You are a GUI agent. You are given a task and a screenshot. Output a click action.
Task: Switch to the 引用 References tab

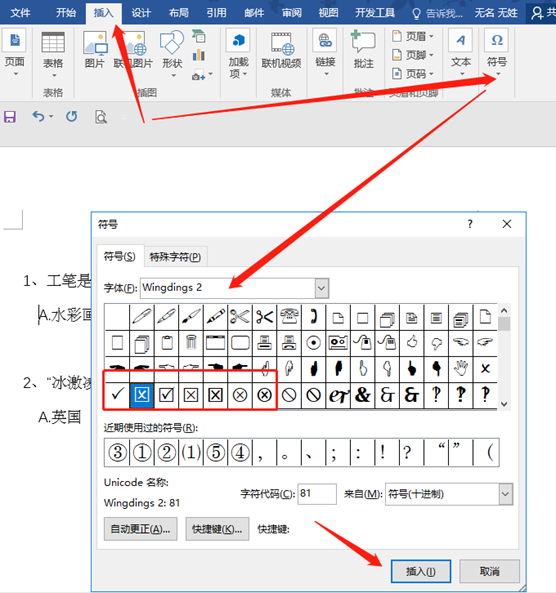coord(216,13)
